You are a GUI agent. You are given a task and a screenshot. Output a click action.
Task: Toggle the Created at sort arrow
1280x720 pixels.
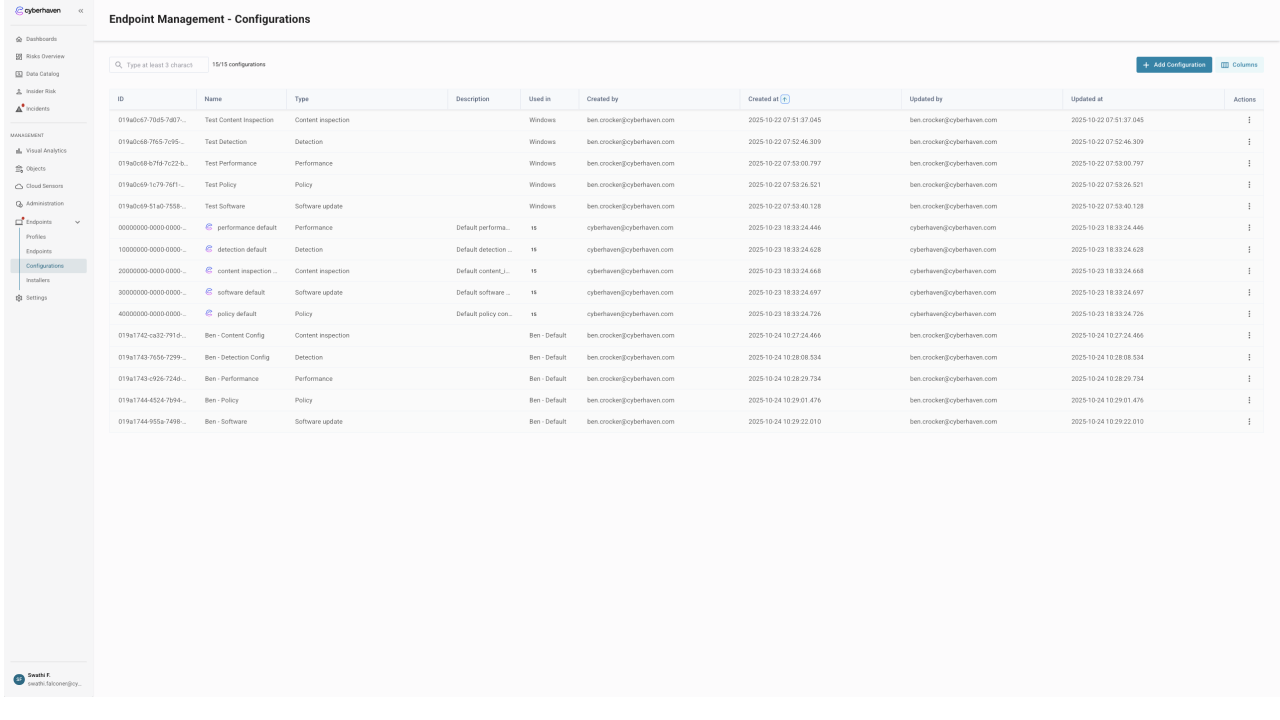[x=785, y=99]
